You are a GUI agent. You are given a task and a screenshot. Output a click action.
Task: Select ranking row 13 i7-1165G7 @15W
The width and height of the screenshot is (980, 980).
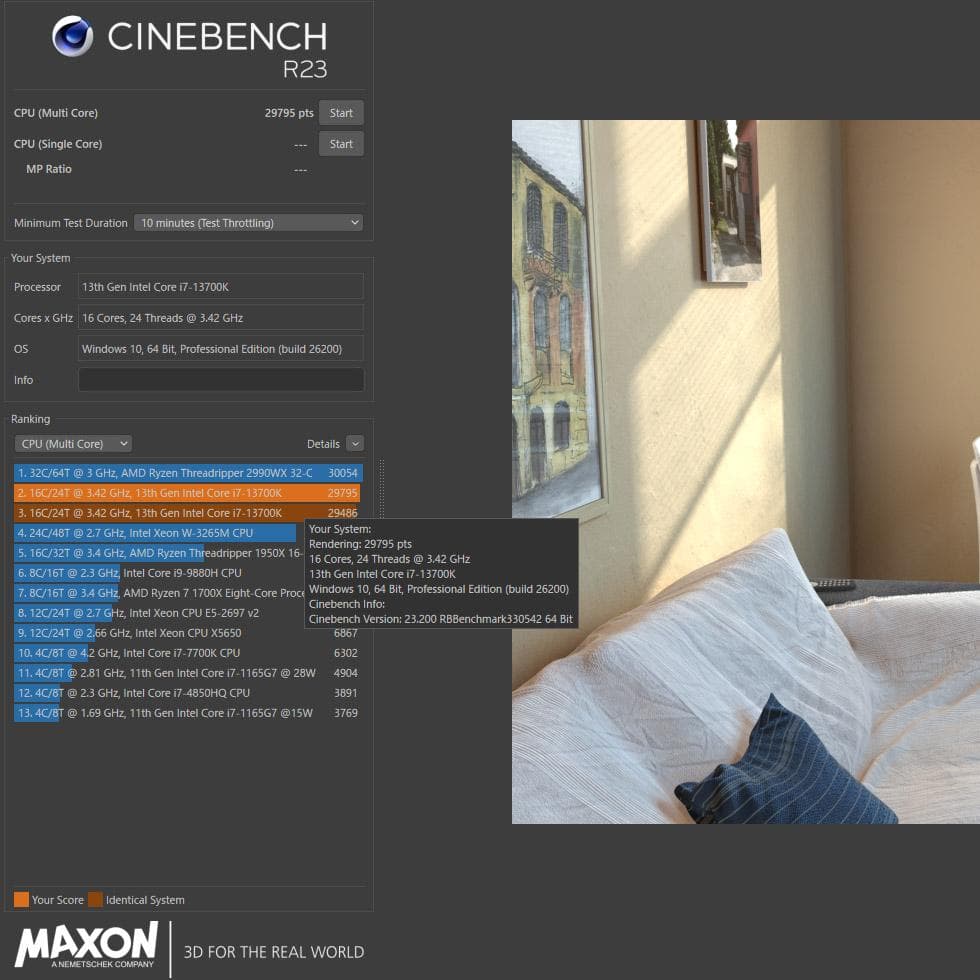tap(188, 713)
